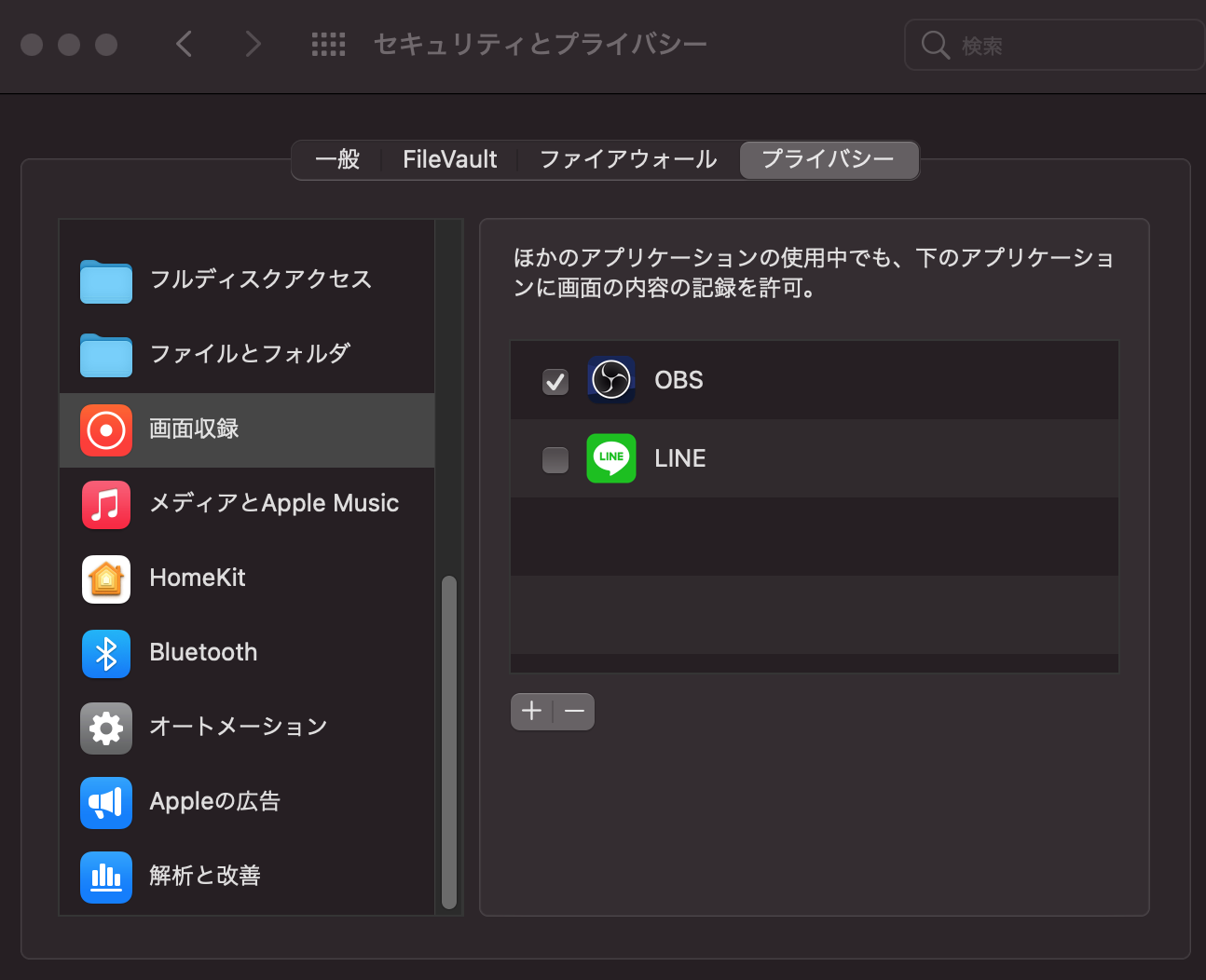Select Appleの広告 in the list
Screen dimensions: 1206x980
point(215,801)
